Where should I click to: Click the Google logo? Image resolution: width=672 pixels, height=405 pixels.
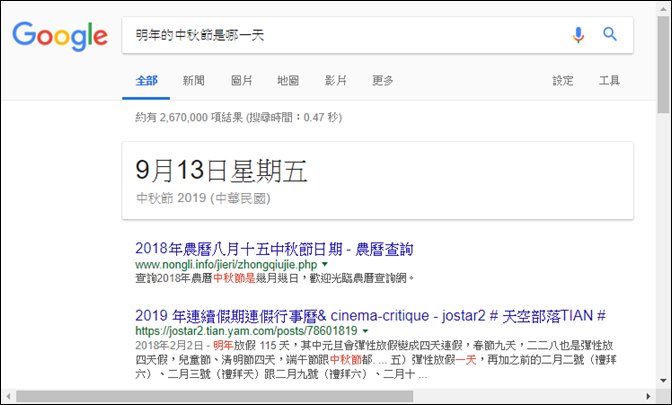click(x=60, y=36)
